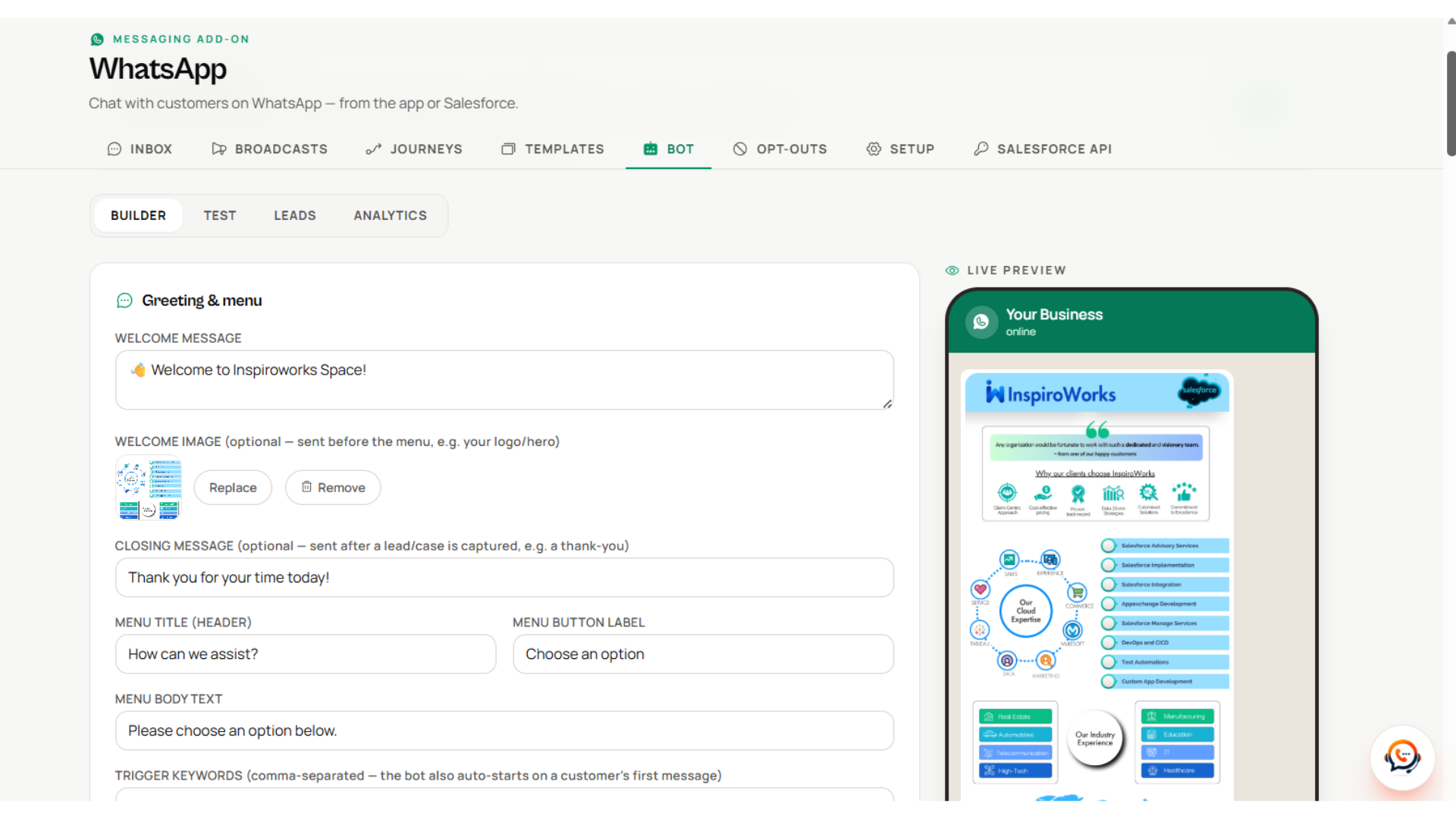Open the Salesforce API tab

click(x=1043, y=149)
